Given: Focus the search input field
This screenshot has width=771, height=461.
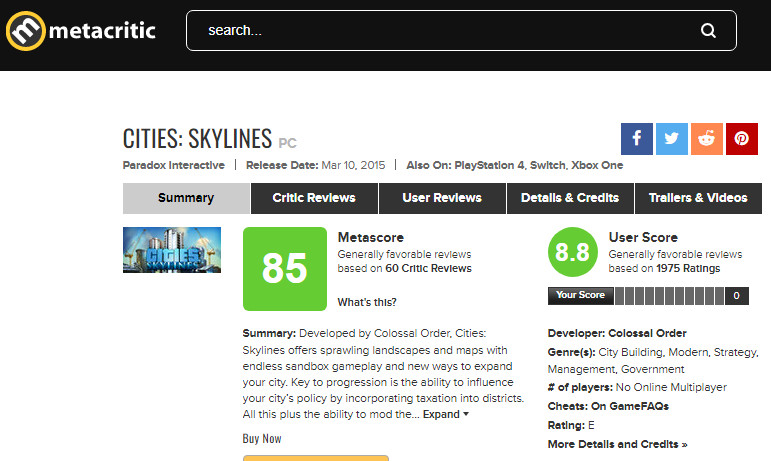Looking at the screenshot, I should (461, 30).
